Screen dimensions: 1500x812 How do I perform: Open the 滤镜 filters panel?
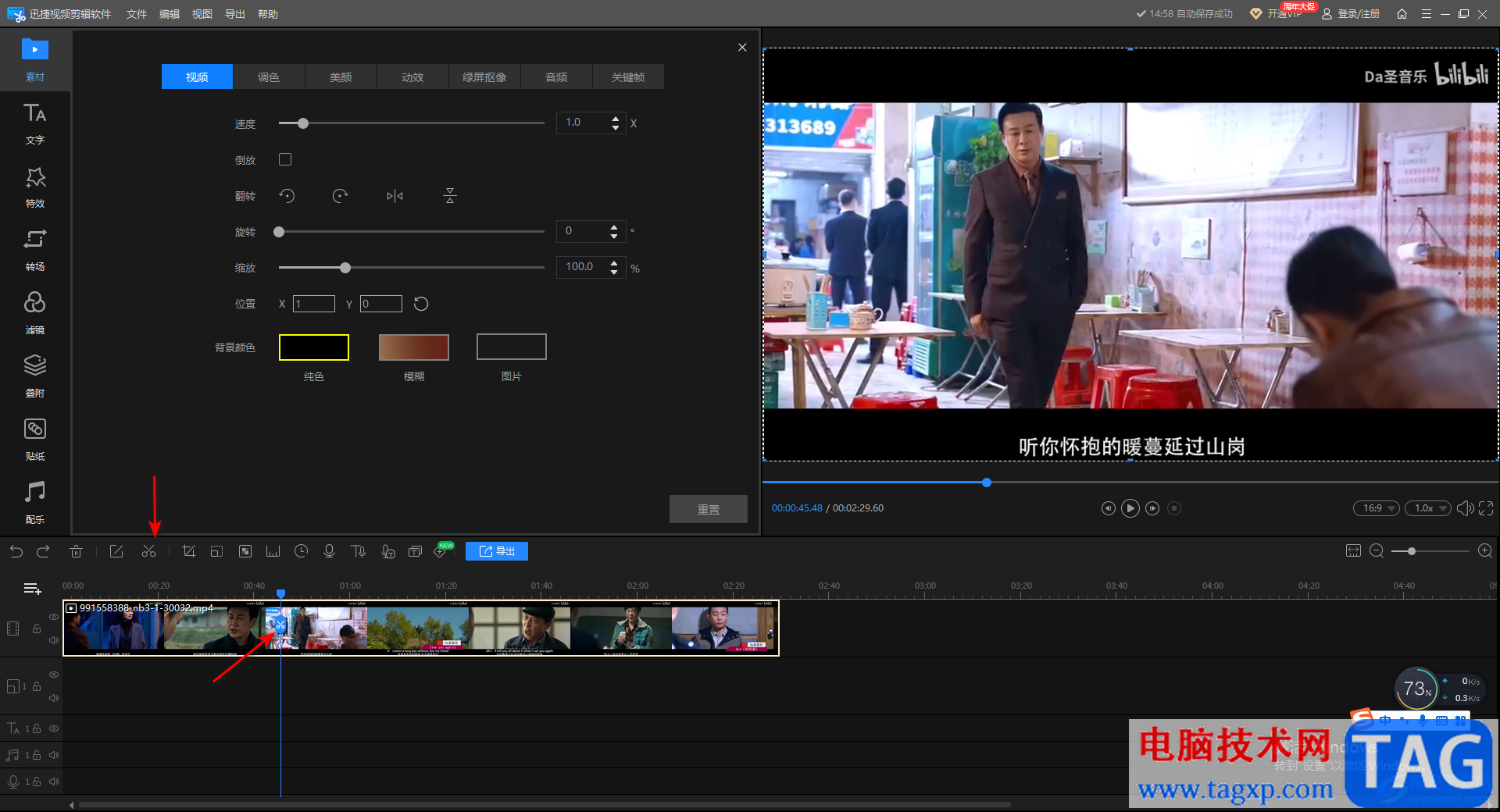(35, 313)
